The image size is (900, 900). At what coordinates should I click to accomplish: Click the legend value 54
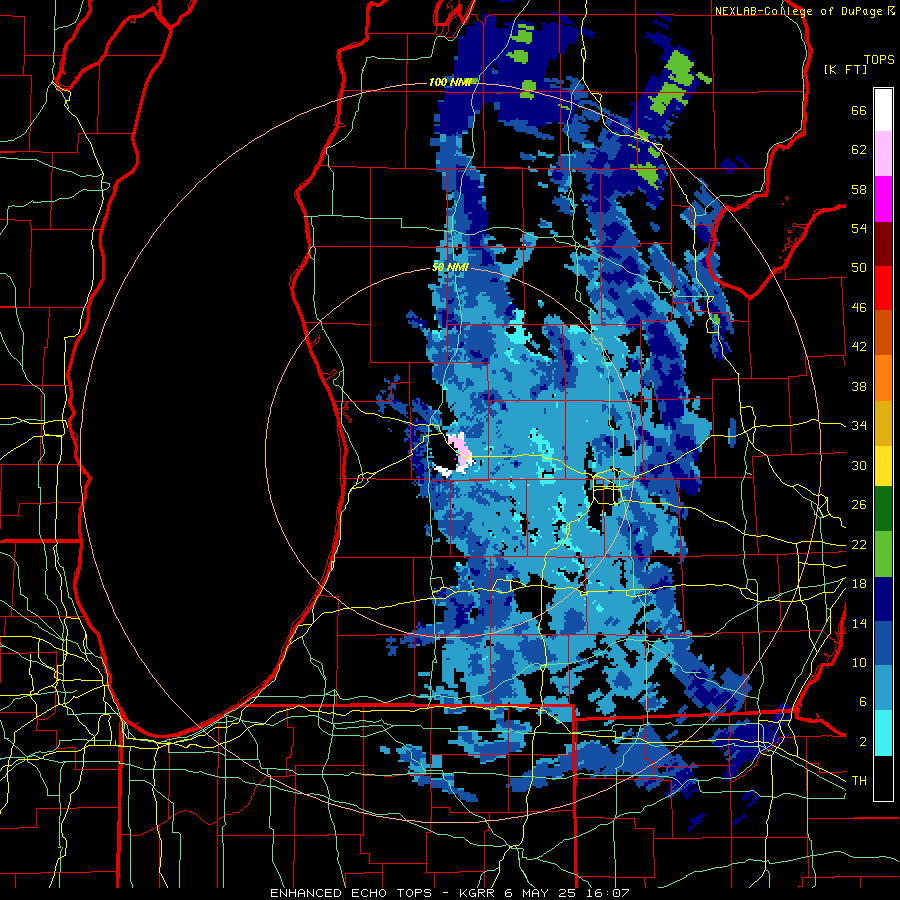coord(859,228)
